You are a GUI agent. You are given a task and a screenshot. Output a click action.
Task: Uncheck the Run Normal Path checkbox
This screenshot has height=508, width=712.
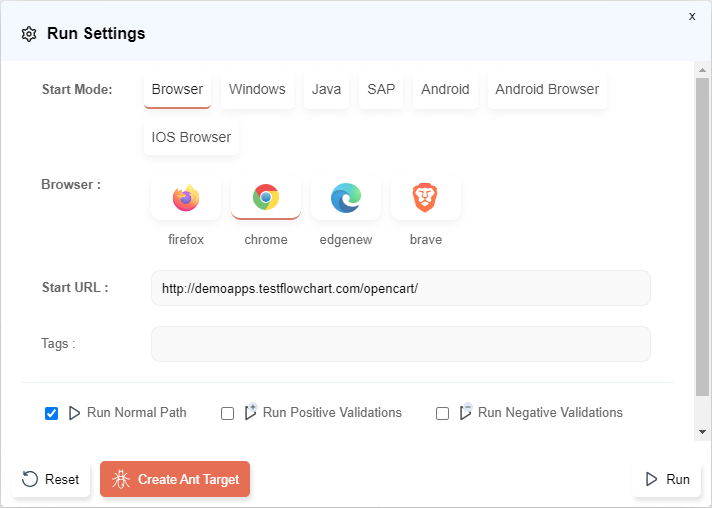52,413
